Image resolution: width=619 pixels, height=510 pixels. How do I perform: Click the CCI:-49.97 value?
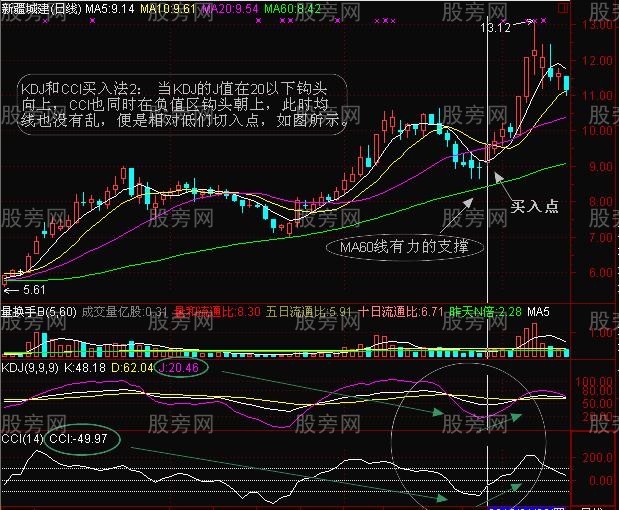tap(79, 439)
